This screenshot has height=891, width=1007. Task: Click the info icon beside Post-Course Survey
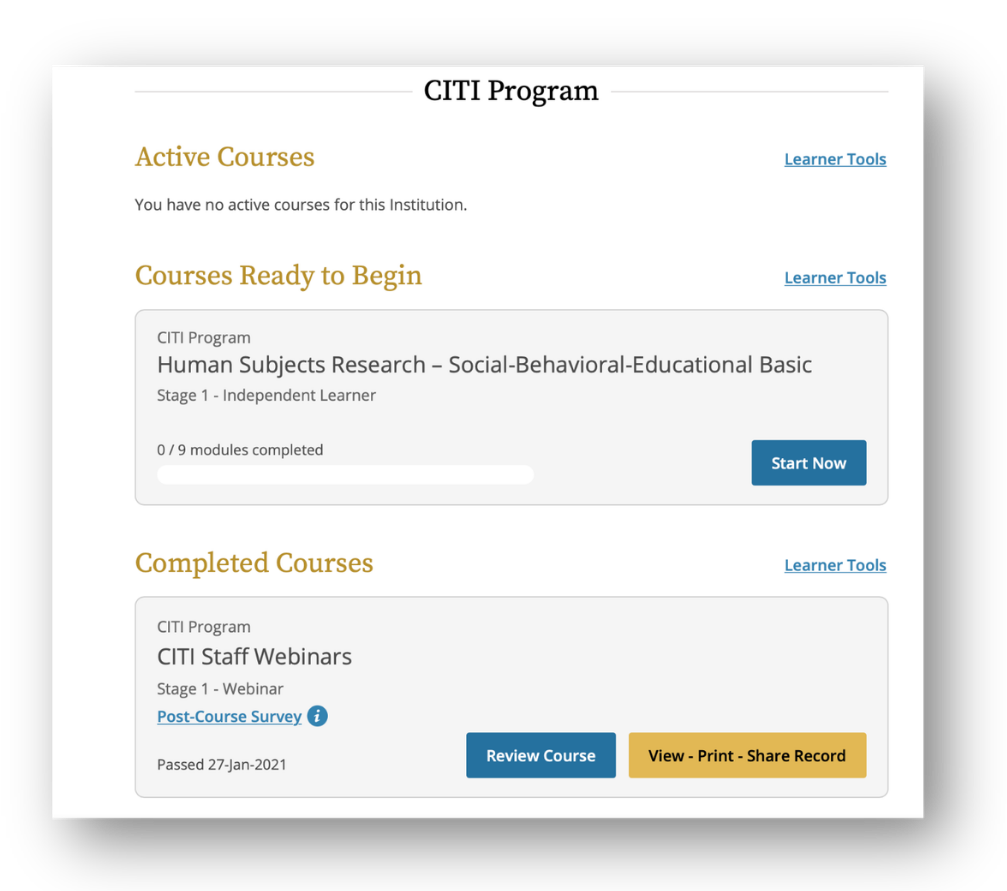(317, 716)
